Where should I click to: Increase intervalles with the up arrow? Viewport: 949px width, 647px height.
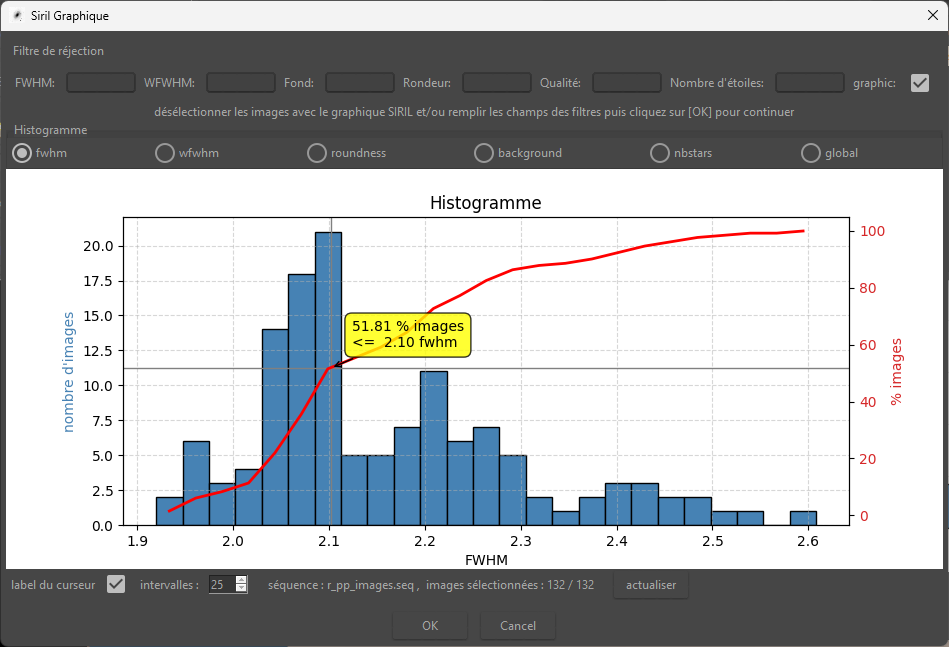point(241,580)
